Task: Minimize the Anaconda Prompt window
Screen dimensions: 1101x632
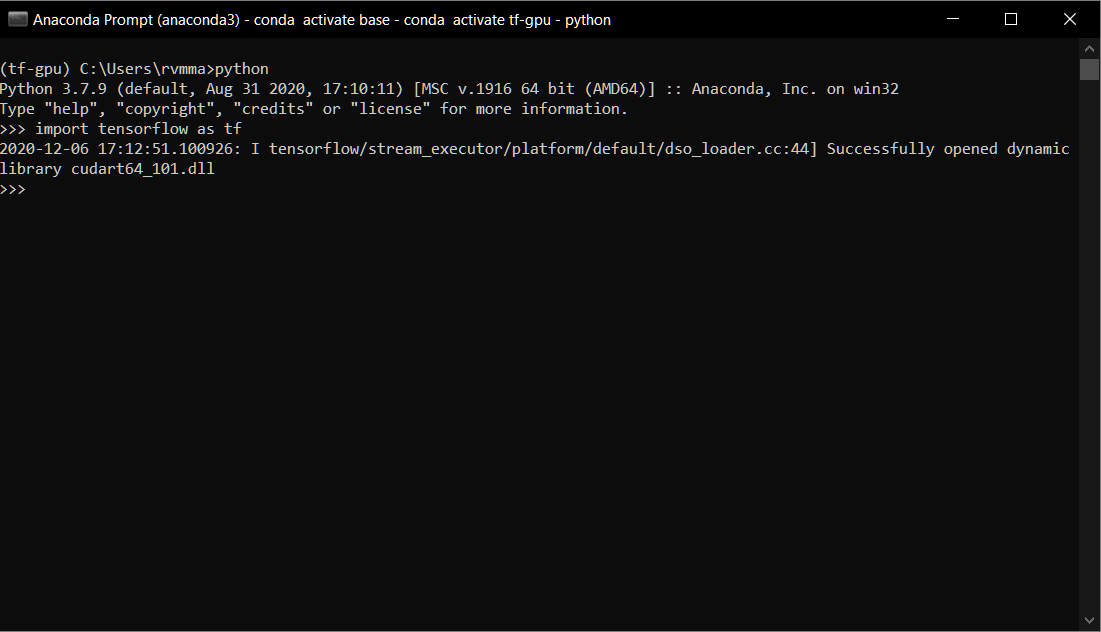Action: tap(951, 19)
